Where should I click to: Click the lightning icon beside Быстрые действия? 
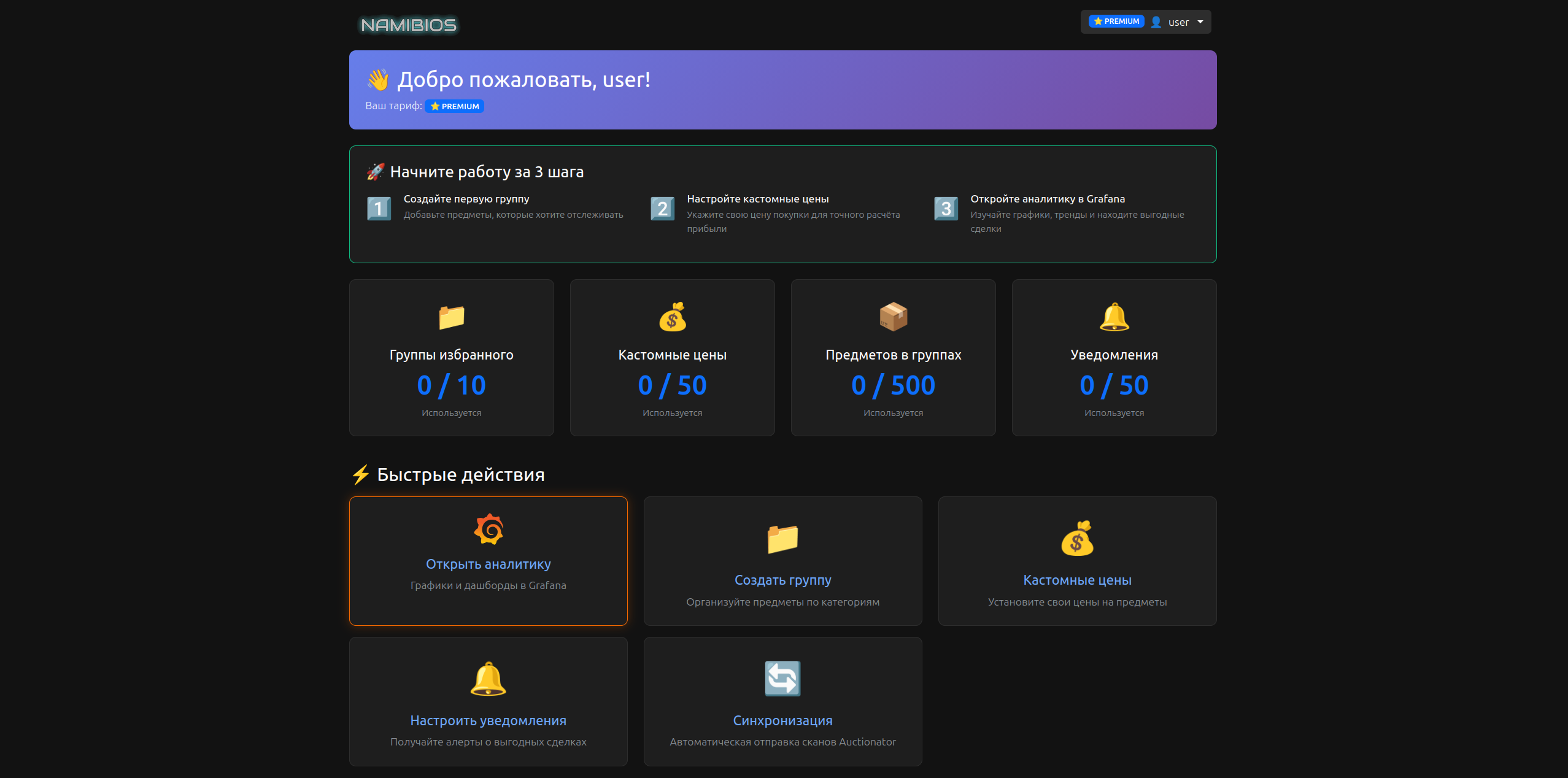pos(361,475)
